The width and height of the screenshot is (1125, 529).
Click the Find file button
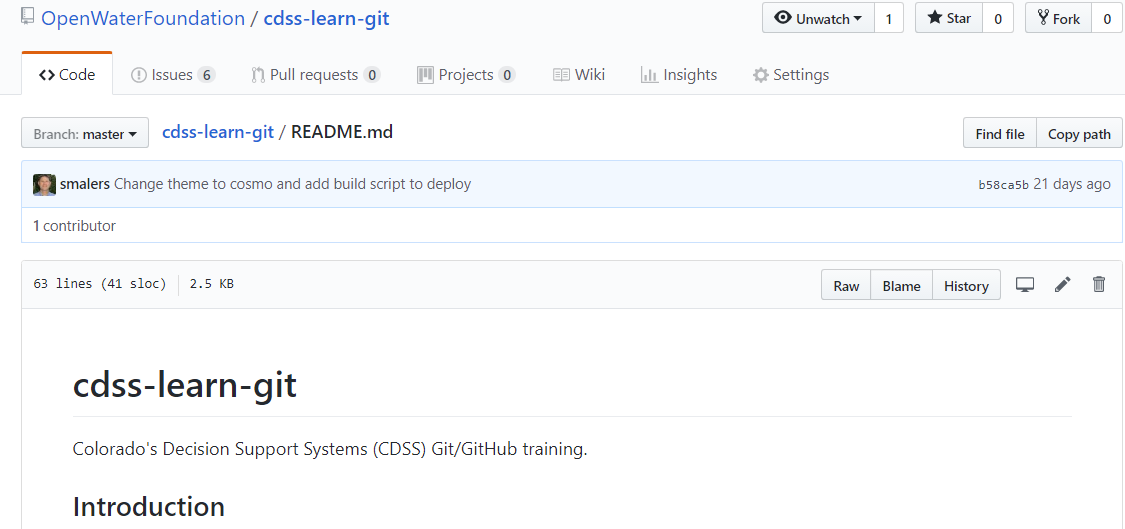click(x=999, y=134)
